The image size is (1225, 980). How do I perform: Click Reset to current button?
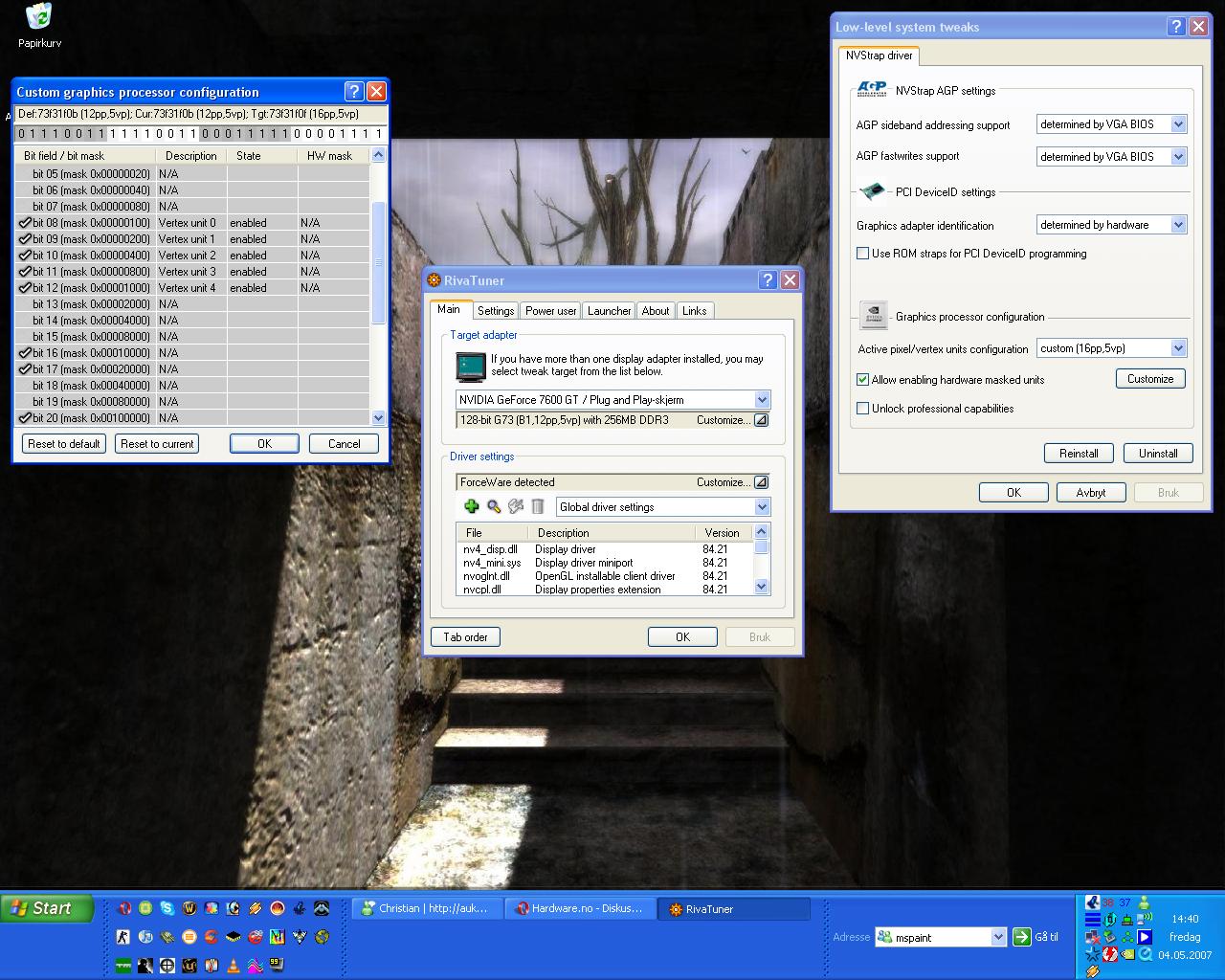point(157,444)
